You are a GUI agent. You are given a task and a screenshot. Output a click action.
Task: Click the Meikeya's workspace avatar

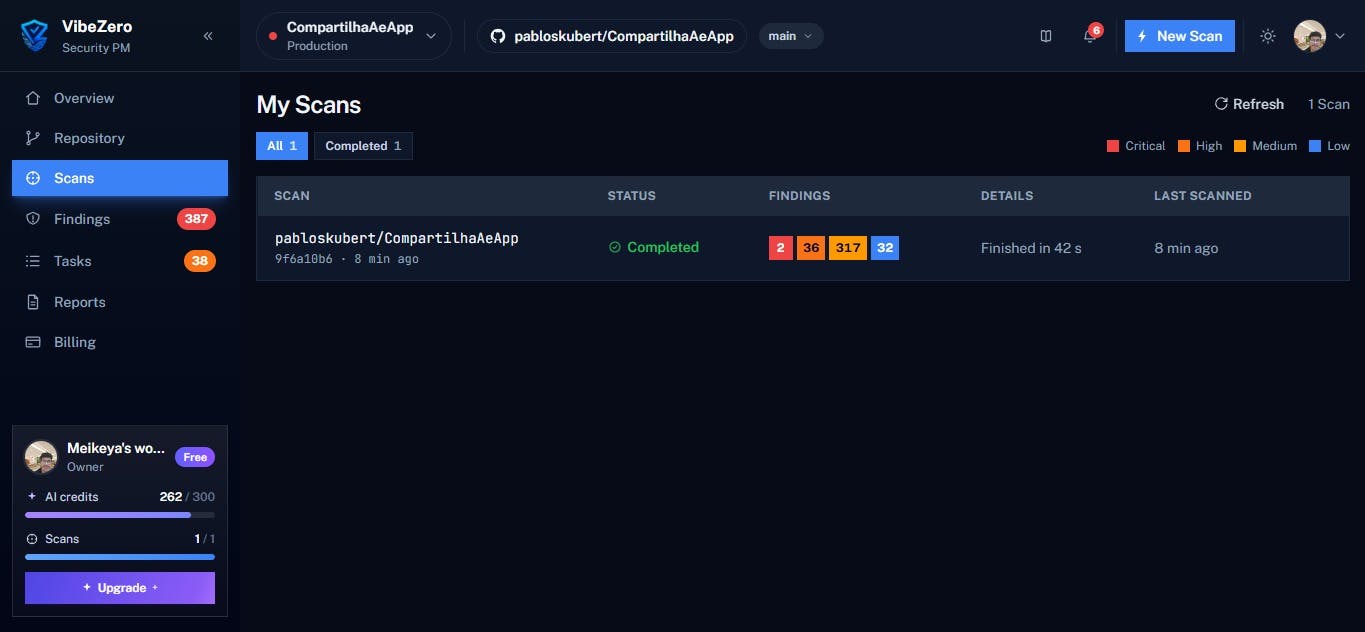41,457
